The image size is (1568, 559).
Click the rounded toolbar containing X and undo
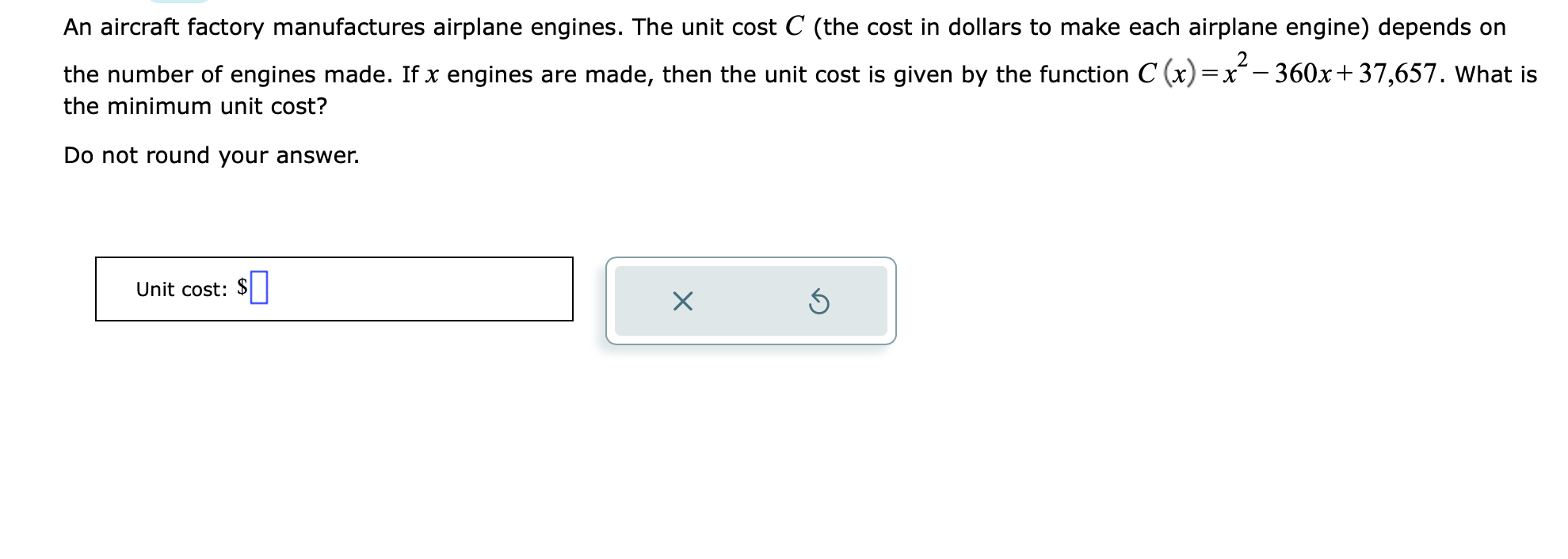751,302
